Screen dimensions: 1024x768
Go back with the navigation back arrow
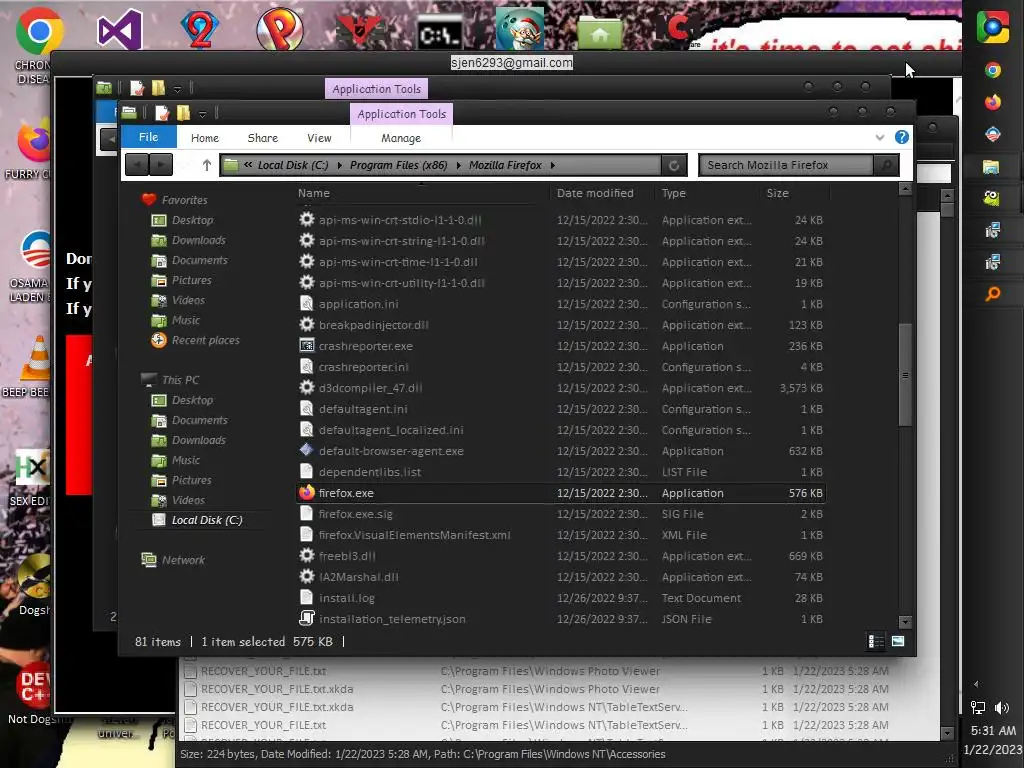(137, 165)
